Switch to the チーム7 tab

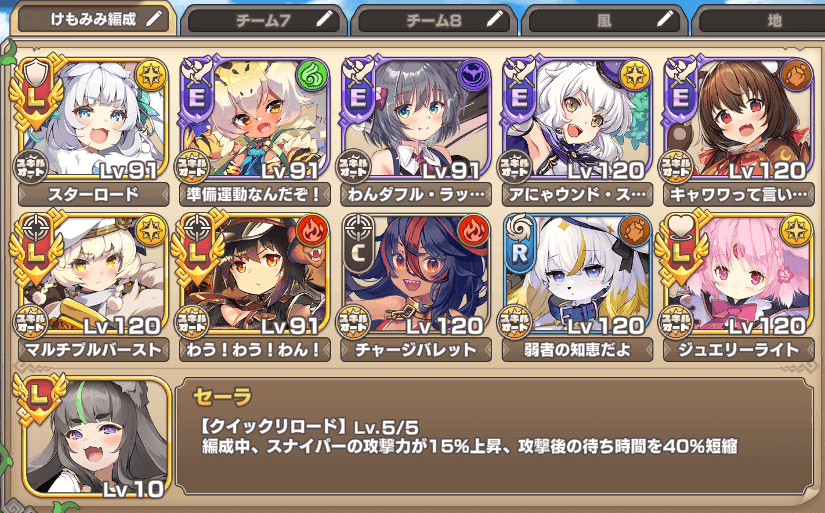[x=263, y=21]
